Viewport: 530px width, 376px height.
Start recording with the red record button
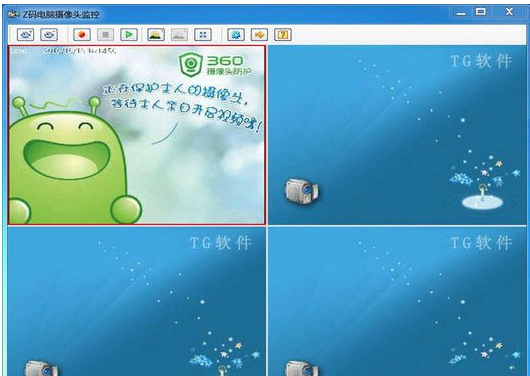[82, 34]
